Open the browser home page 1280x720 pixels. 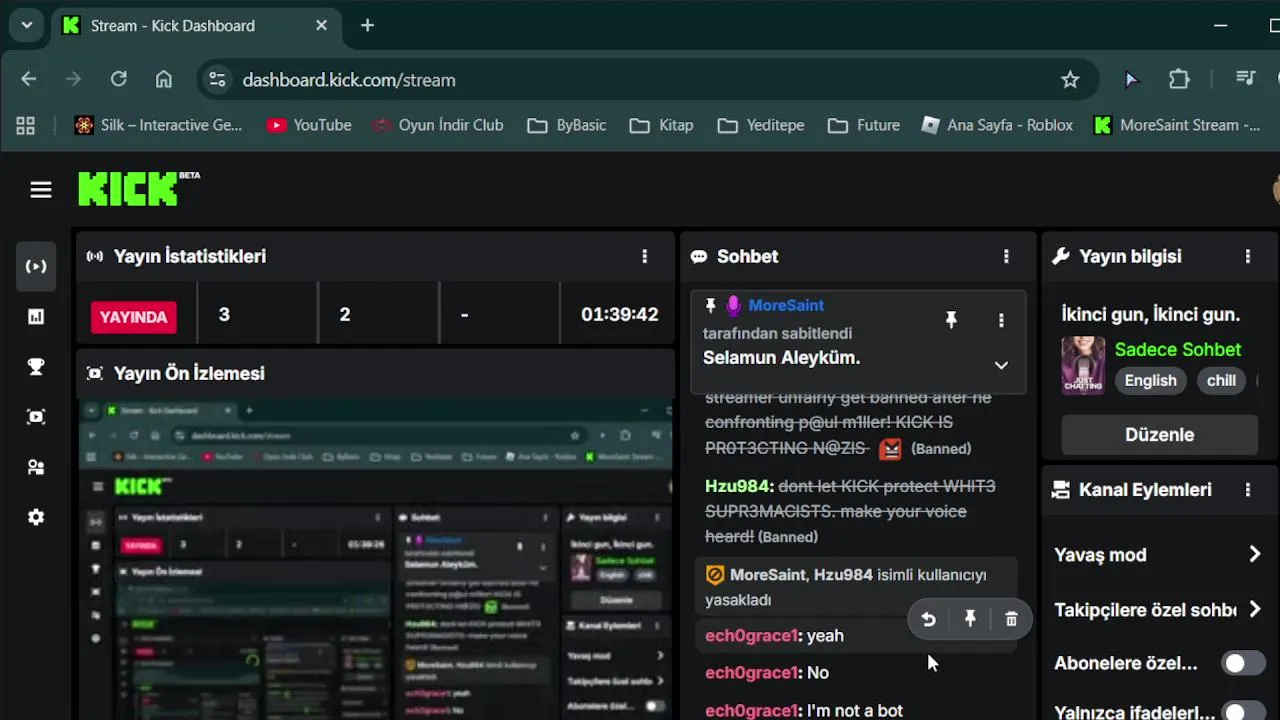pyautogui.click(x=164, y=79)
